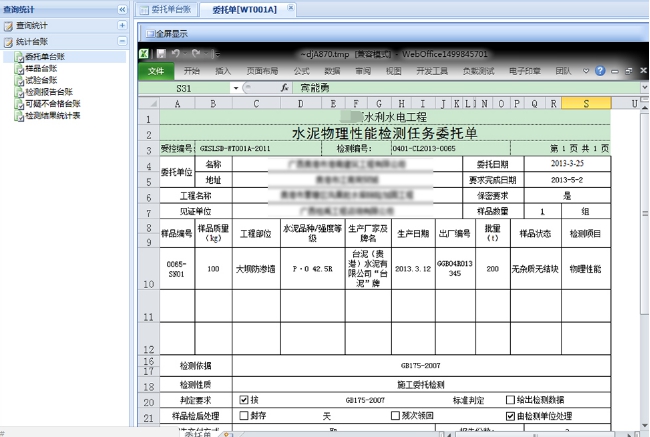Screen dimensions: 650x437
Task: Check the 给出检测数据 checkbox
Action: click(x=510, y=398)
